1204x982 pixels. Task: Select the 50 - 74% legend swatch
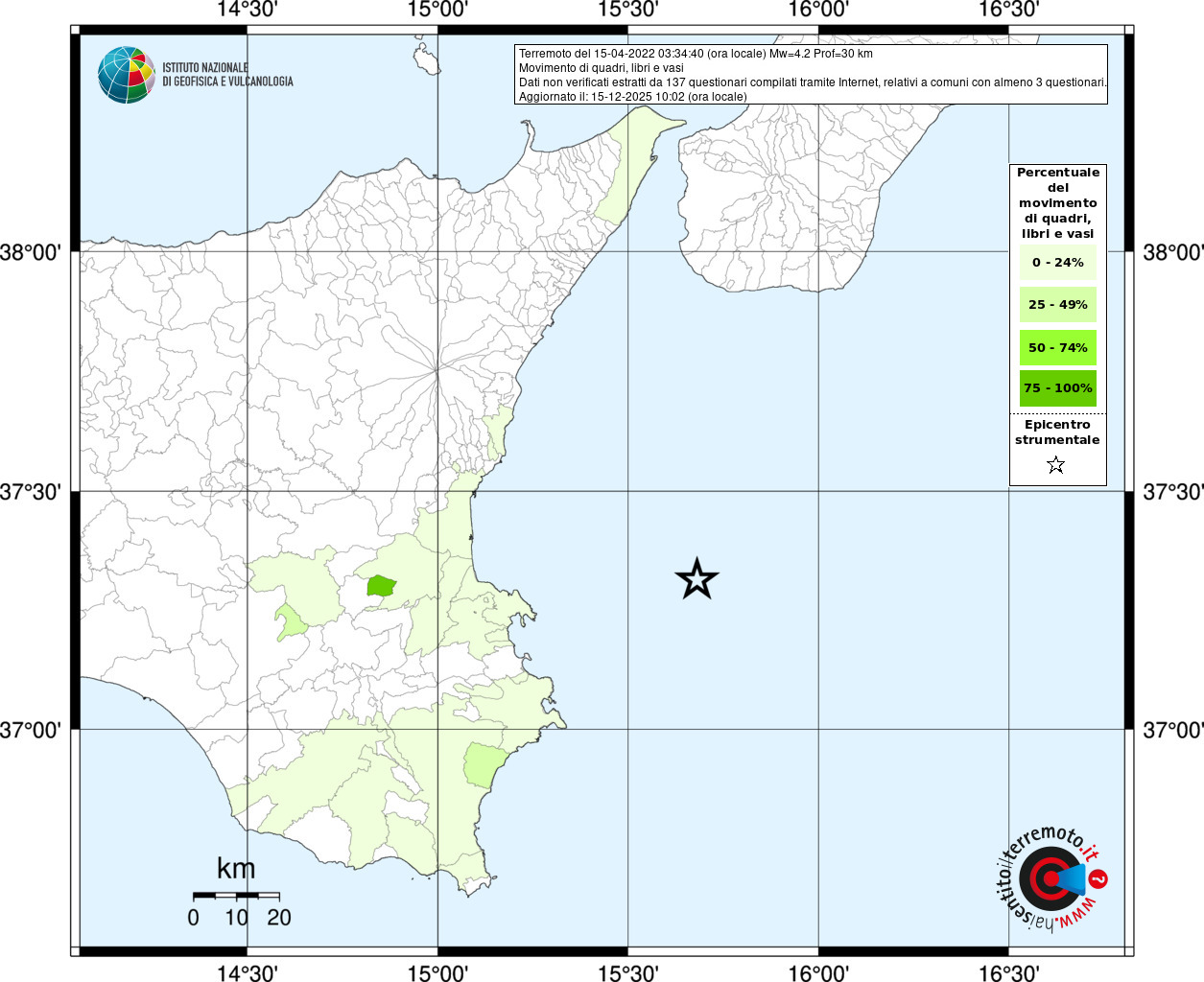pos(1058,347)
